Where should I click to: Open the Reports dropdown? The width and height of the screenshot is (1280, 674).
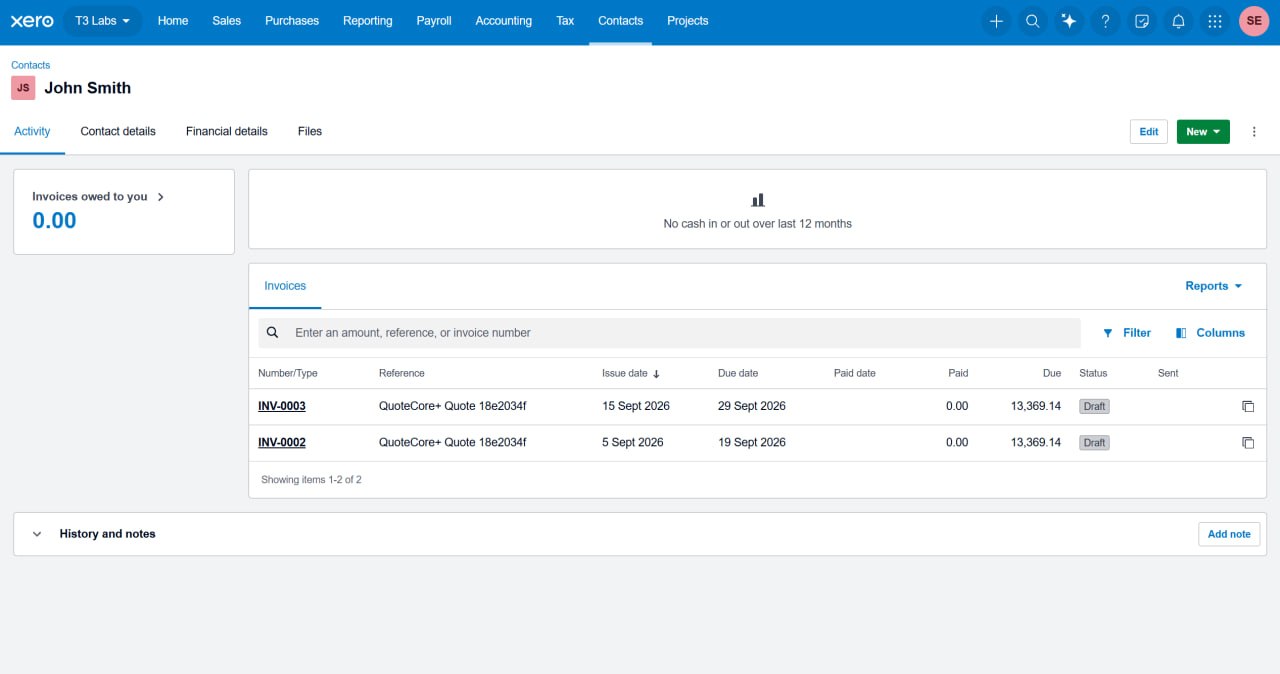click(1214, 286)
